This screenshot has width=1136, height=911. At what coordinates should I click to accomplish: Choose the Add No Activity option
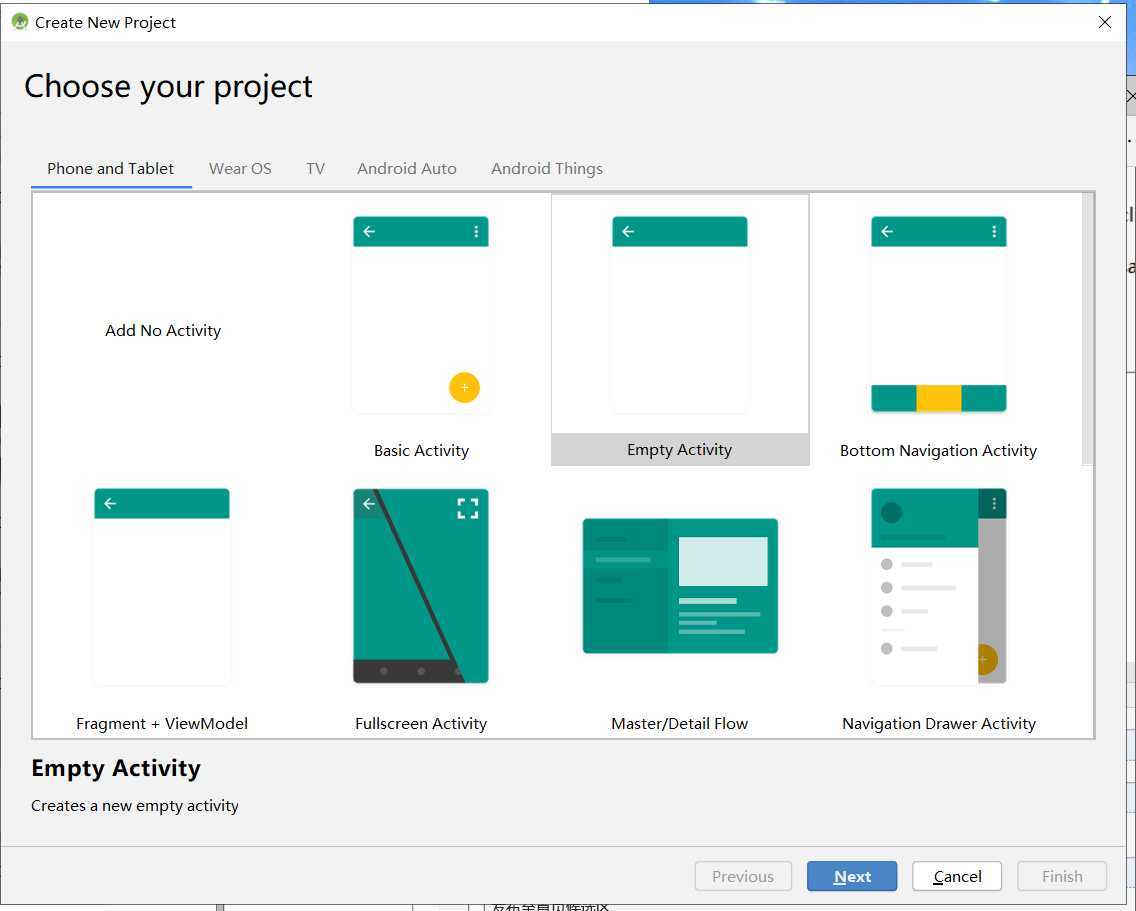pyautogui.click(x=163, y=330)
